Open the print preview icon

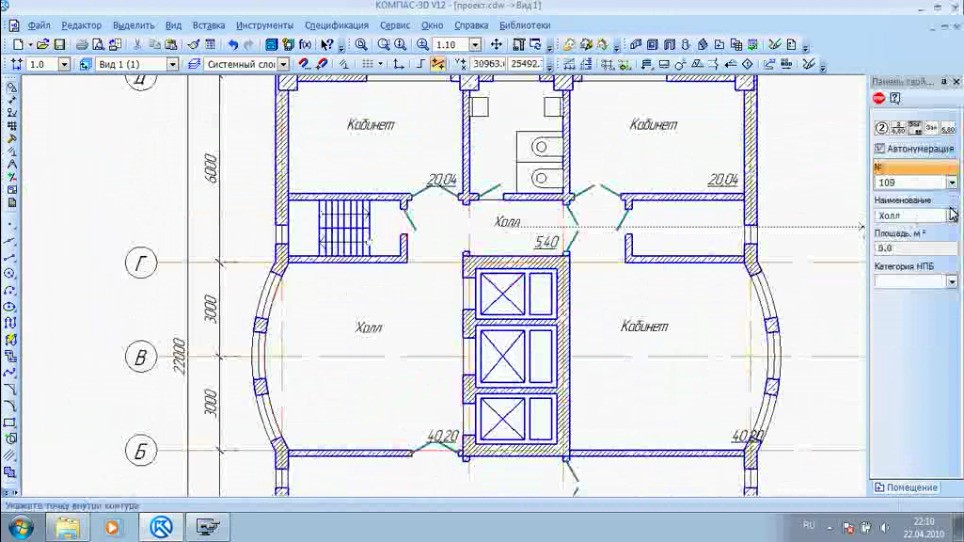(98, 44)
